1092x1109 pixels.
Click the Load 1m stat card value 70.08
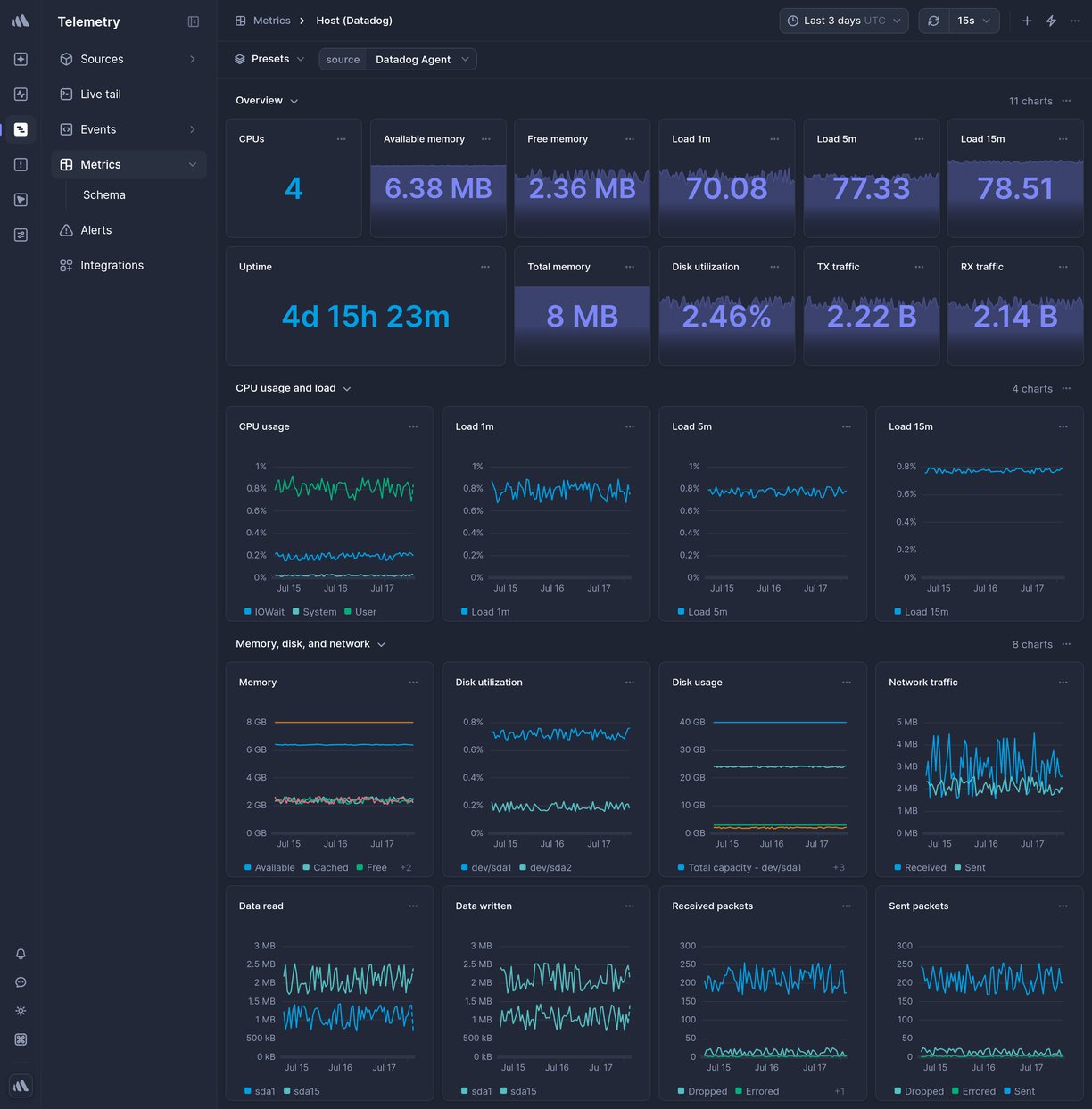(x=727, y=188)
